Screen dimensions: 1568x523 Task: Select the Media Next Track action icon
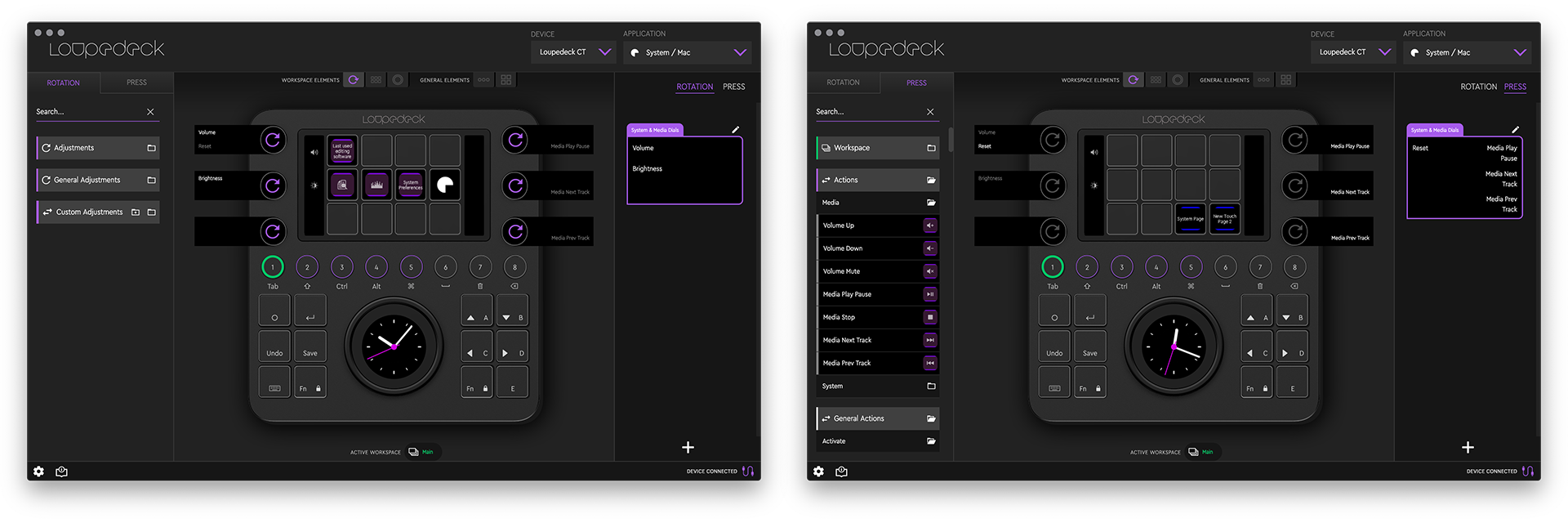coord(929,340)
